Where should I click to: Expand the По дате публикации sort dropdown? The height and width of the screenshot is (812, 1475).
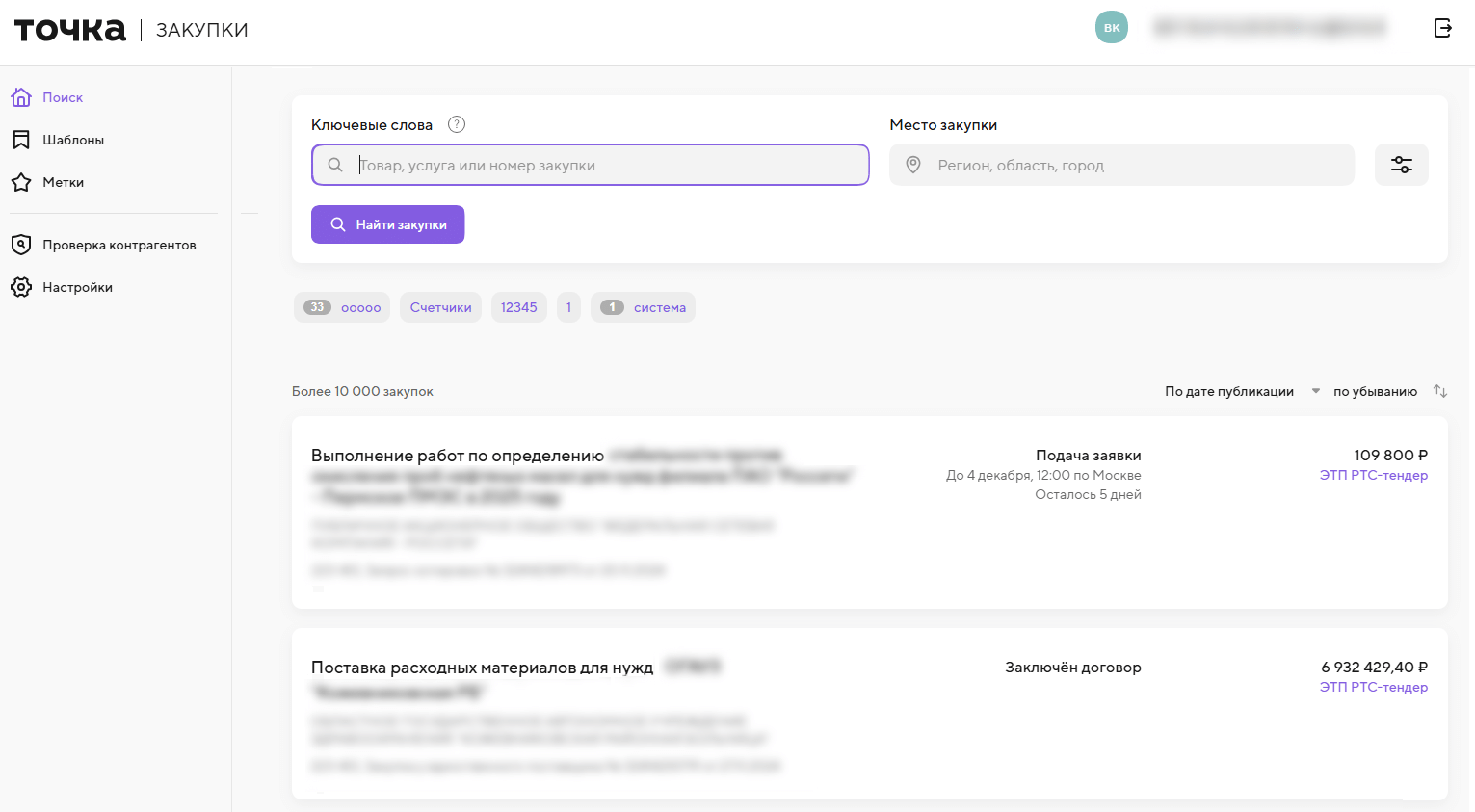click(x=1241, y=391)
